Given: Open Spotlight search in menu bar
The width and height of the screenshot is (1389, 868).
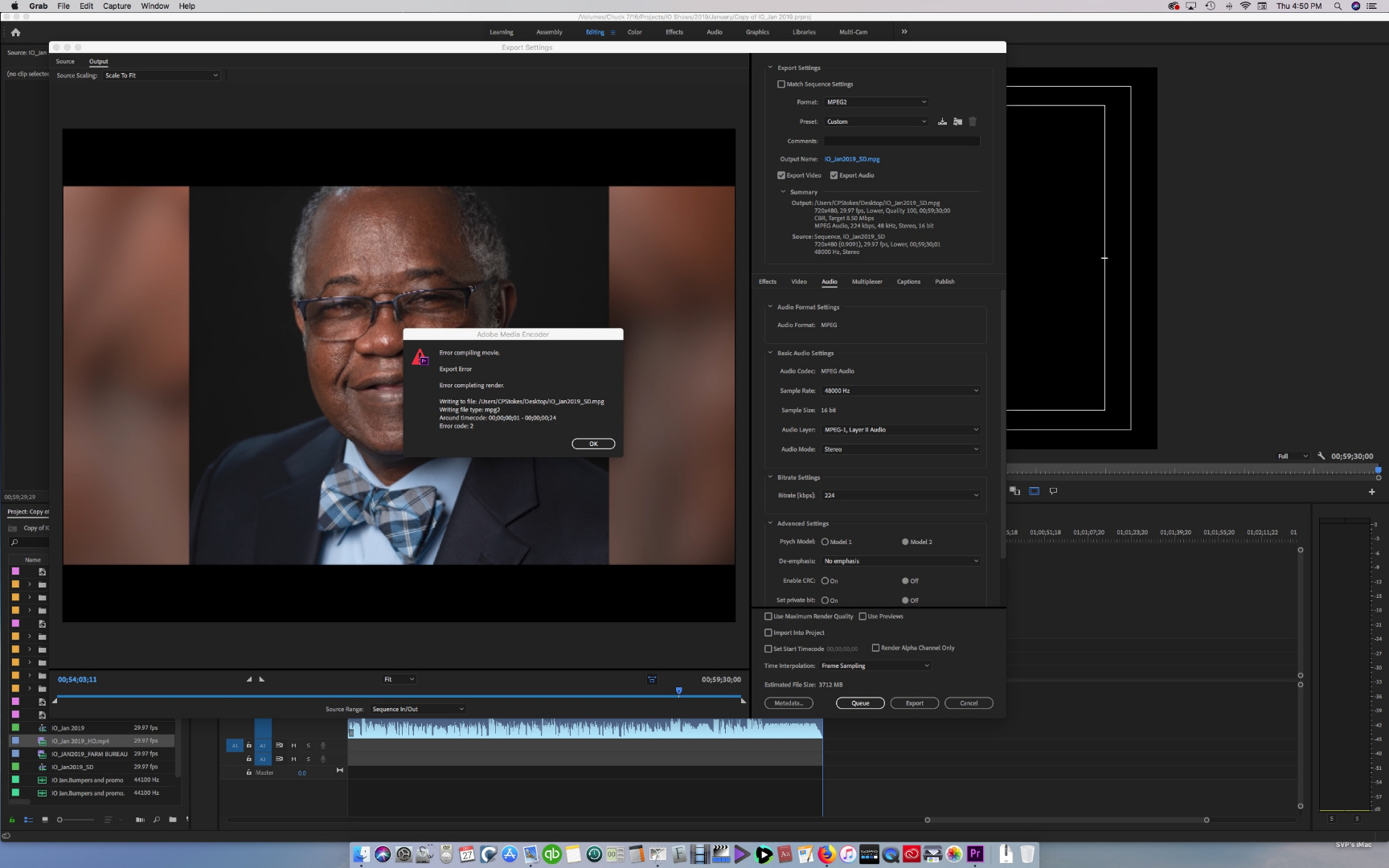Looking at the screenshot, I should [x=1338, y=6].
